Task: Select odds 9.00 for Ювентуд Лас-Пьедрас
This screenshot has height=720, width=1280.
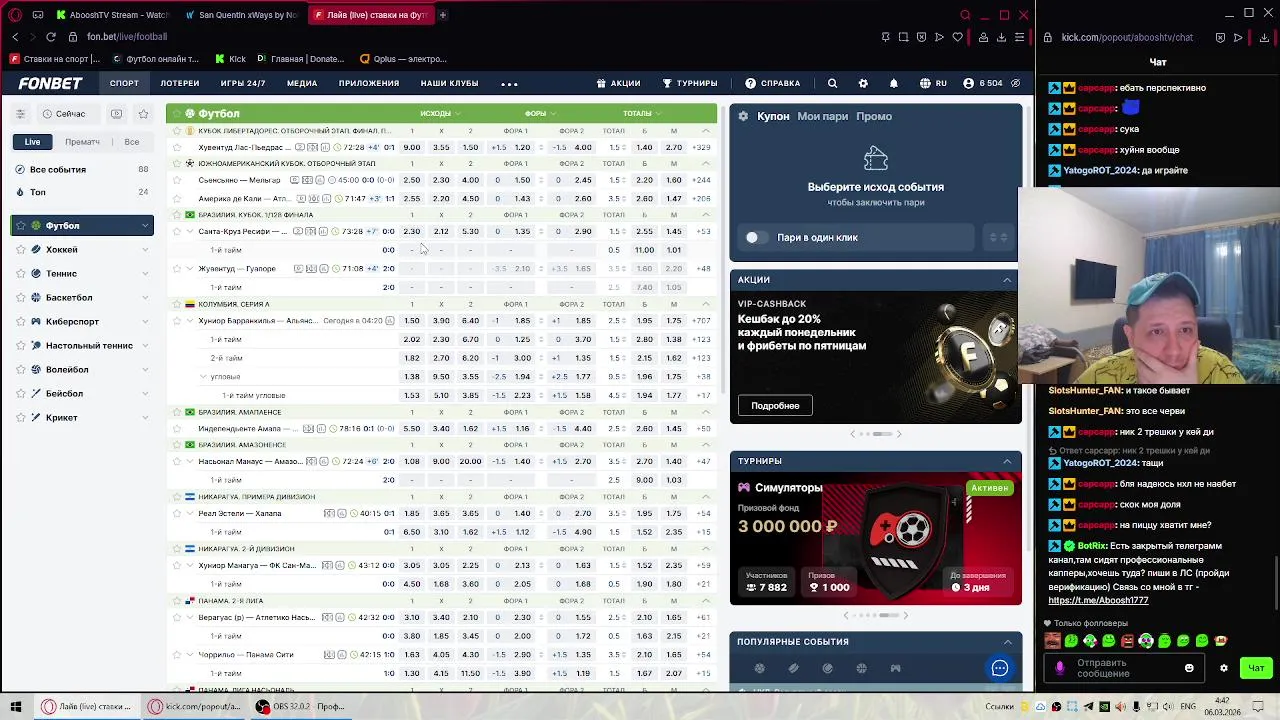Action: point(411,147)
